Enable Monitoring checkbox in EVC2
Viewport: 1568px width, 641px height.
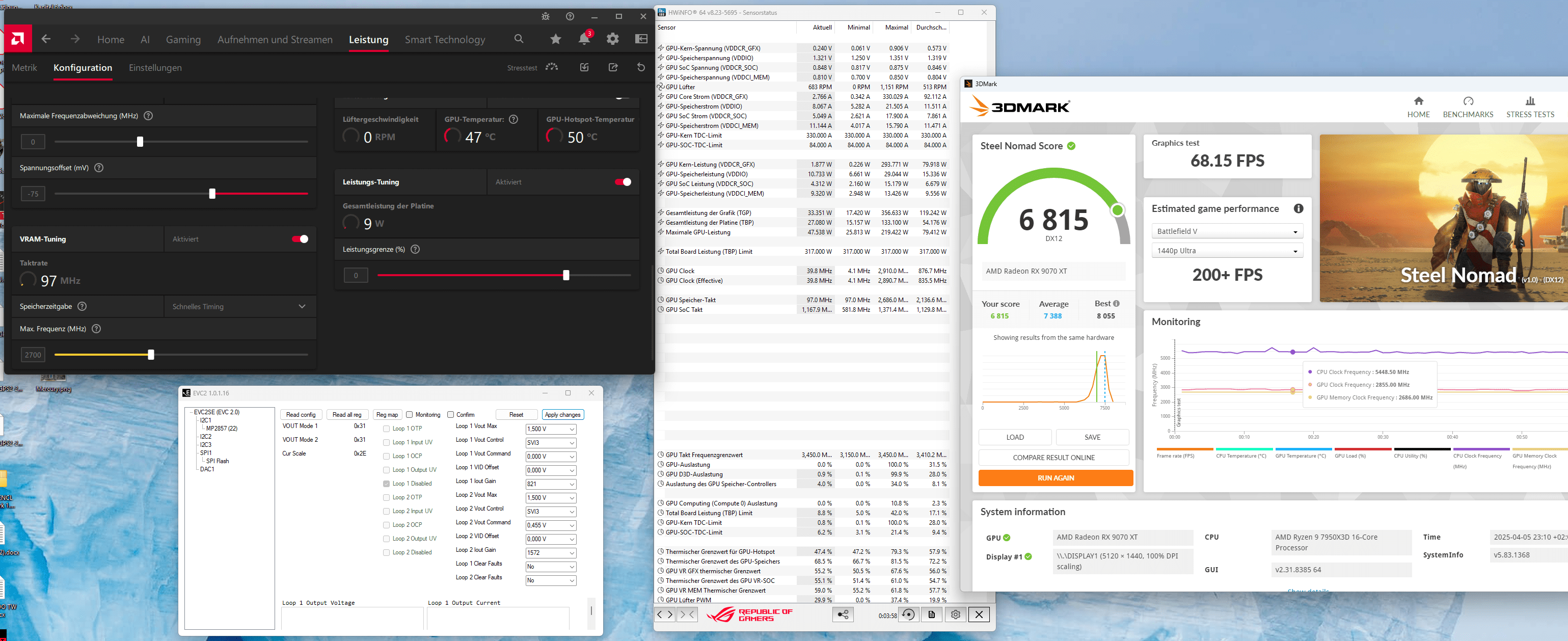(x=409, y=415)
